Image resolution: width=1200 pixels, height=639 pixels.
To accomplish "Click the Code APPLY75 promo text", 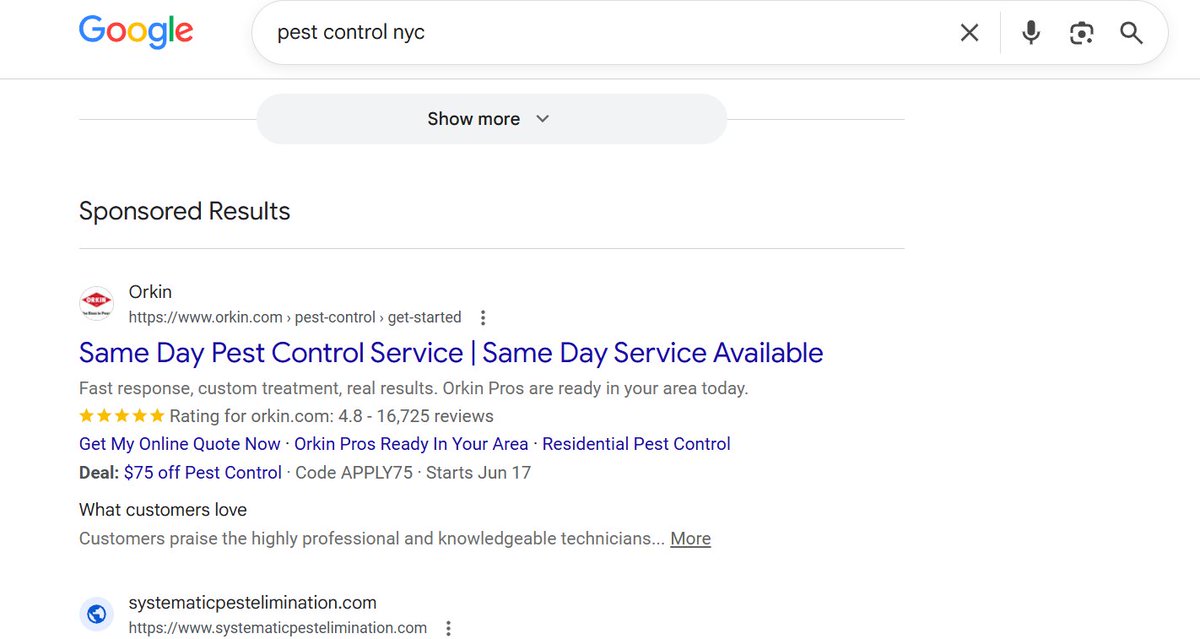I will 354,472.
